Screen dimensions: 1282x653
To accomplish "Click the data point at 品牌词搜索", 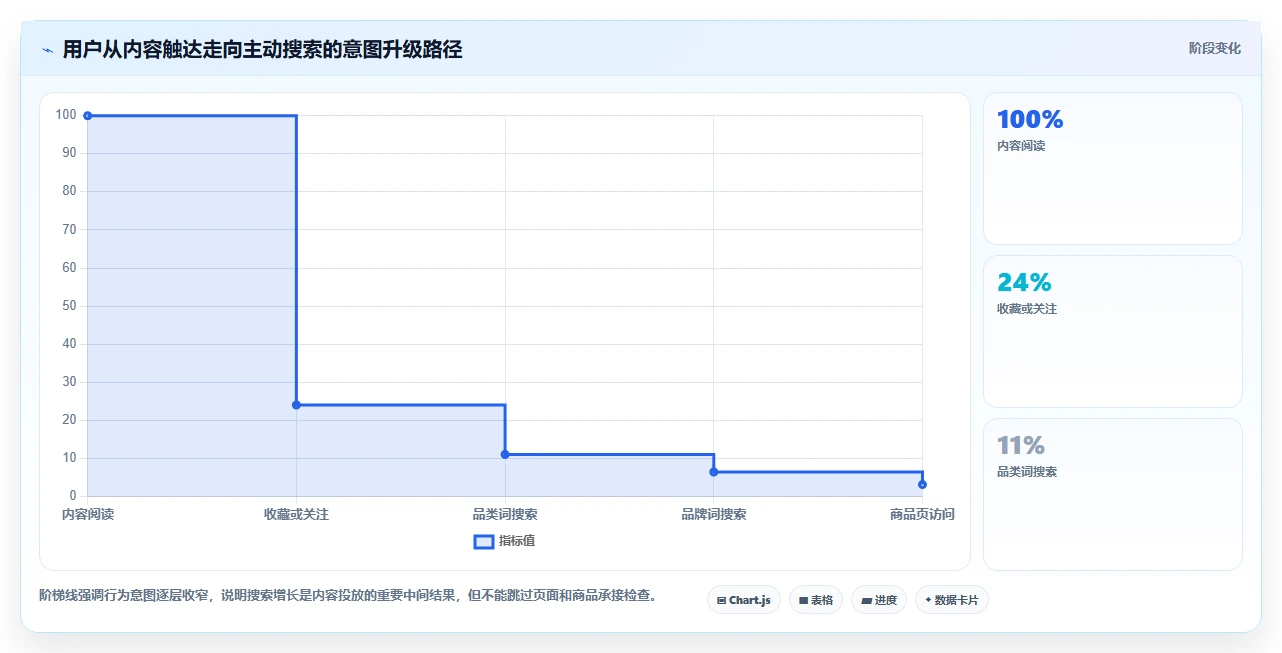I will pyautogui.click(x=713, y=472).
